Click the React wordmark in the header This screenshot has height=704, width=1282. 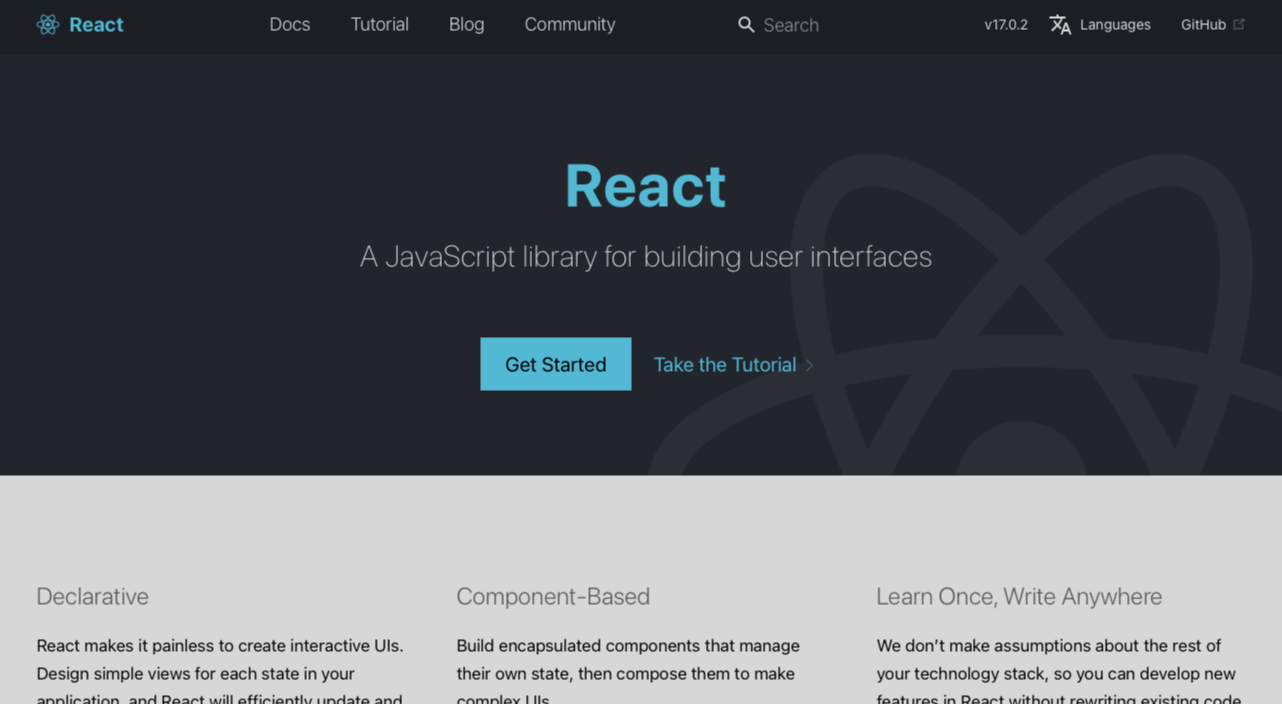click(x=97, y=24)
